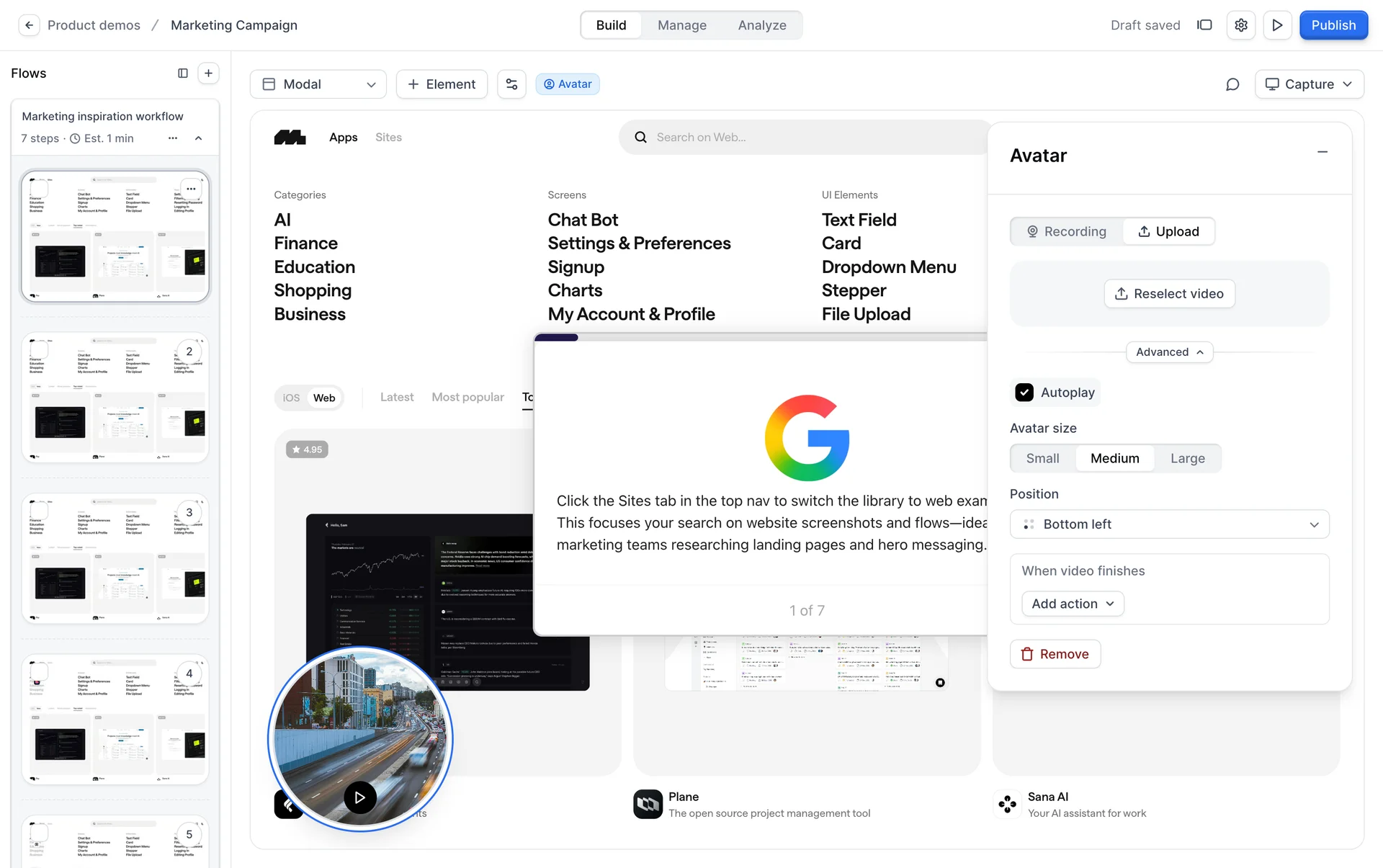Open settings gear in top bar
Image resolution: width=1383 pixels, height=868 pixels.
tap(1240, 25)
